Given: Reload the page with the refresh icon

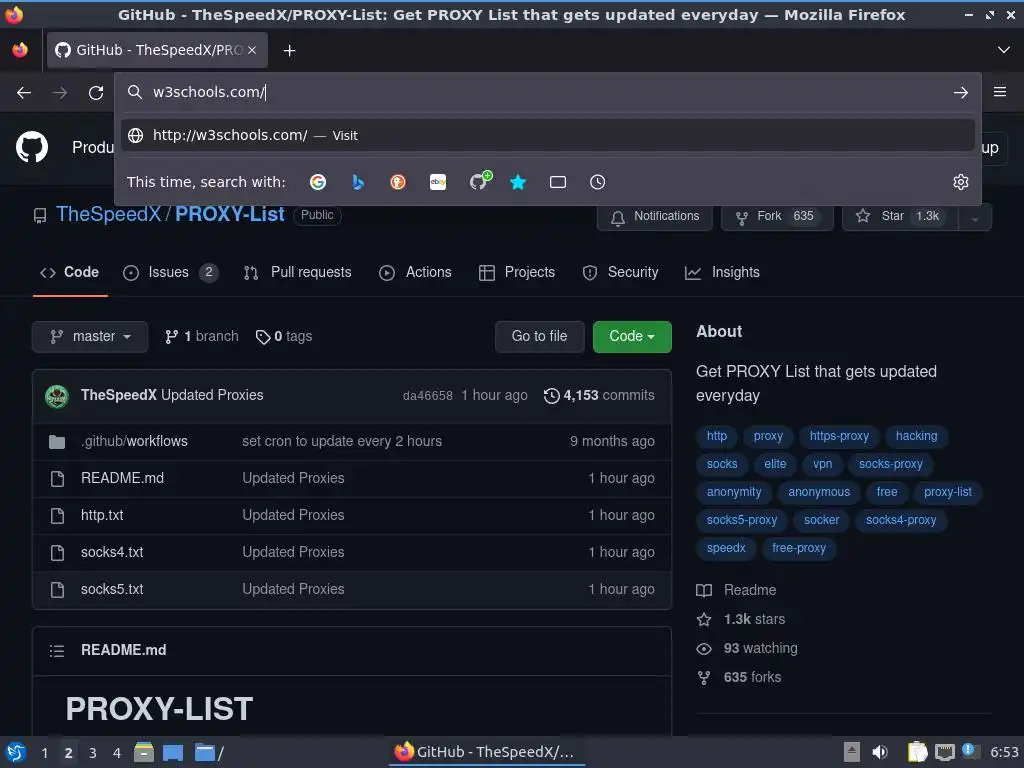Looking at the screenshot, I should tap(96, 93).
